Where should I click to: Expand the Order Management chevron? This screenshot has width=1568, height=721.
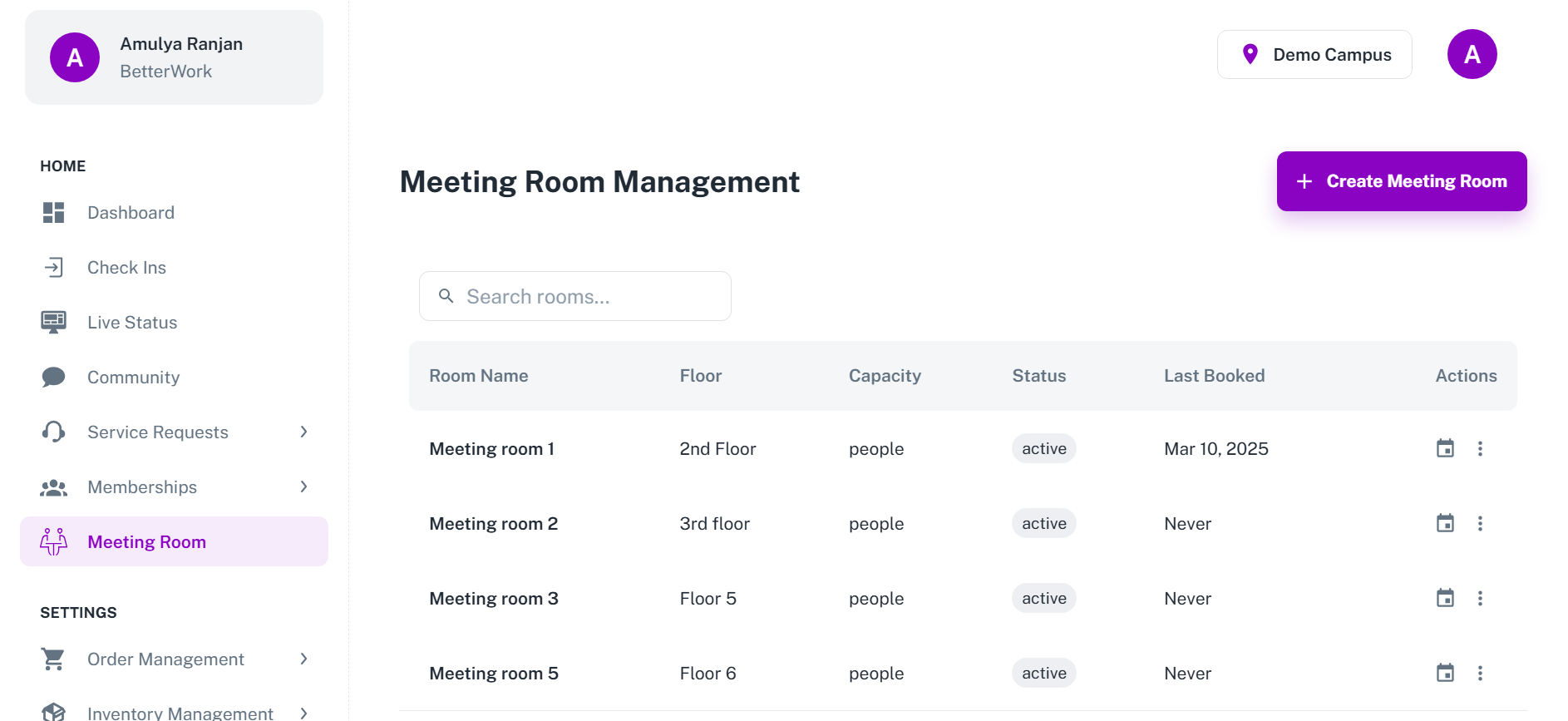point(303,659)
